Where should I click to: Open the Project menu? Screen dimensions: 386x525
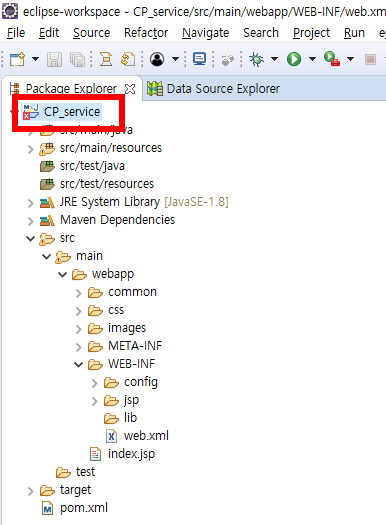point(311,33)
